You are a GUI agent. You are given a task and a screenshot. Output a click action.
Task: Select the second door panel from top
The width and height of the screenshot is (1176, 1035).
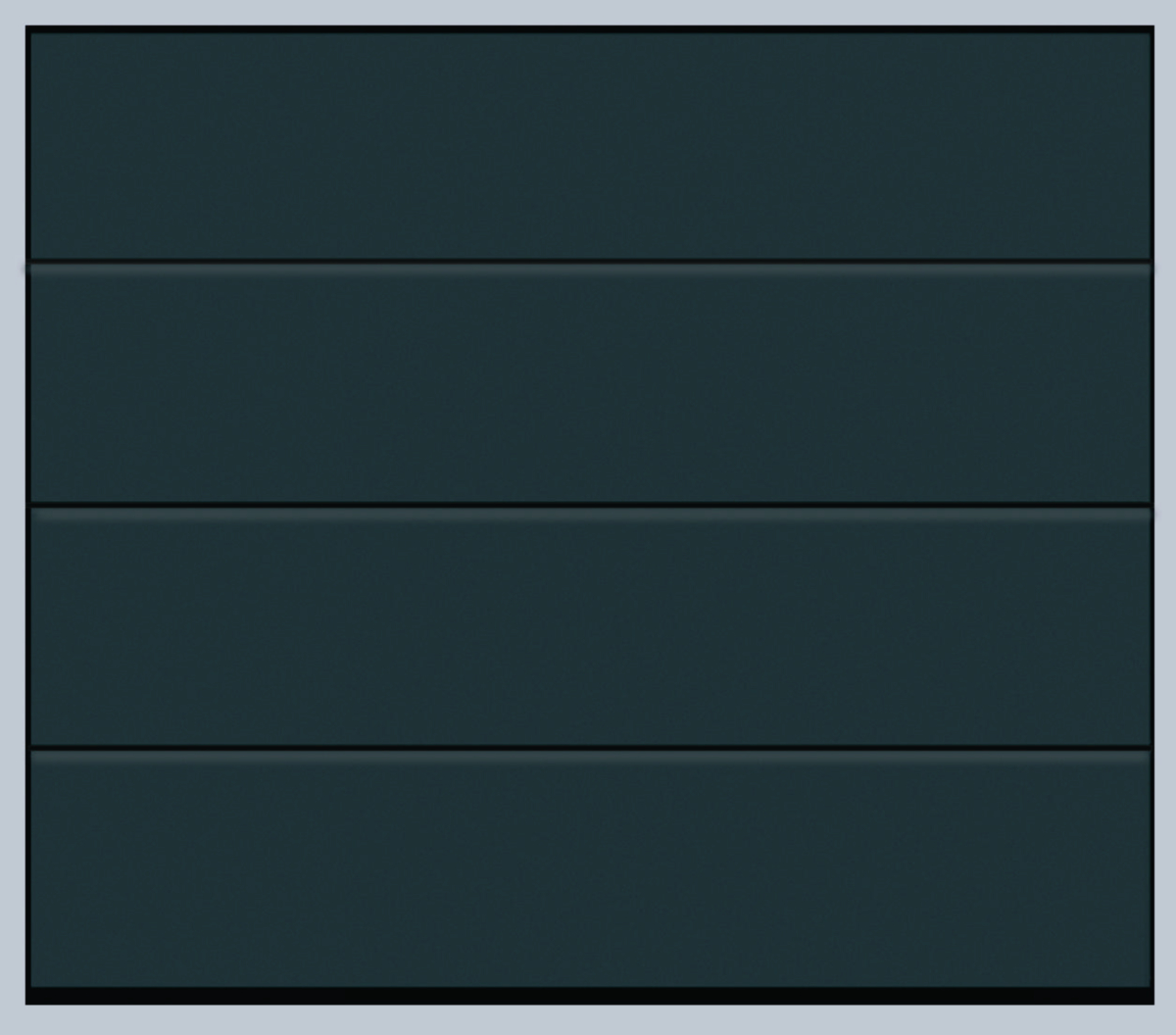pyautogui.click(x=590, y=383)
